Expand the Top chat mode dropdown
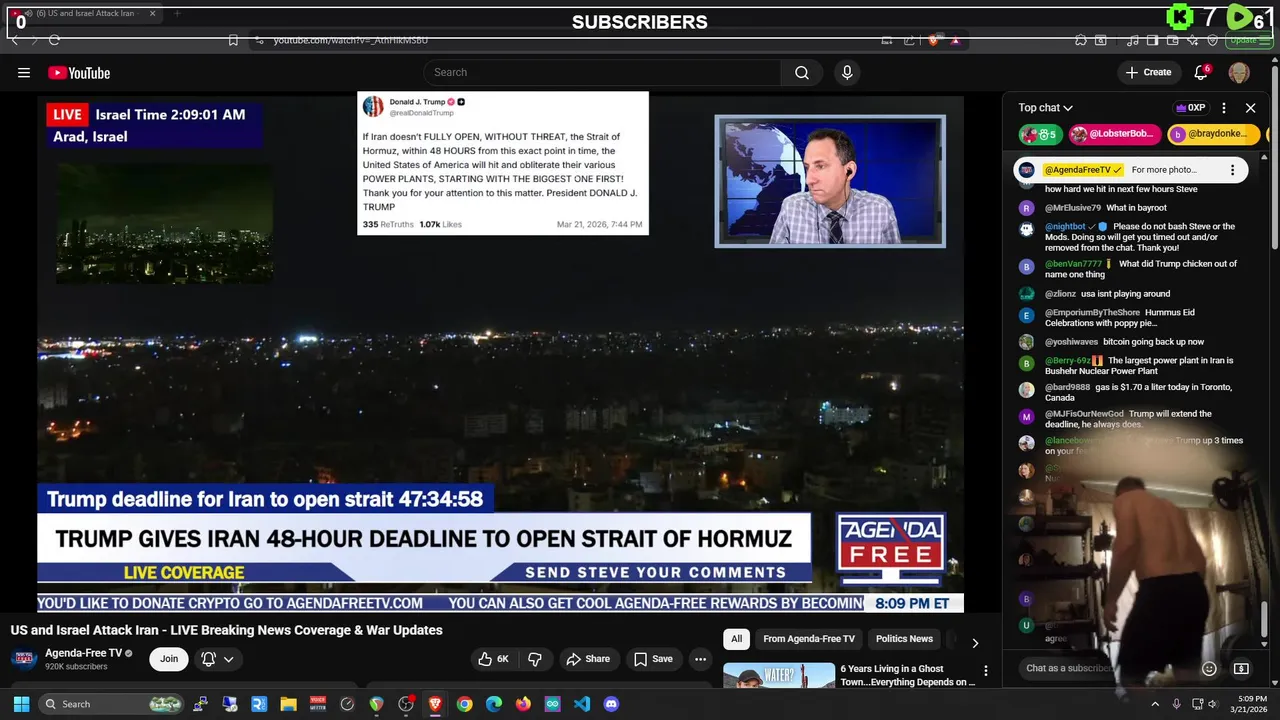This screenshot has height=720, width=1280. (1045, 108)
